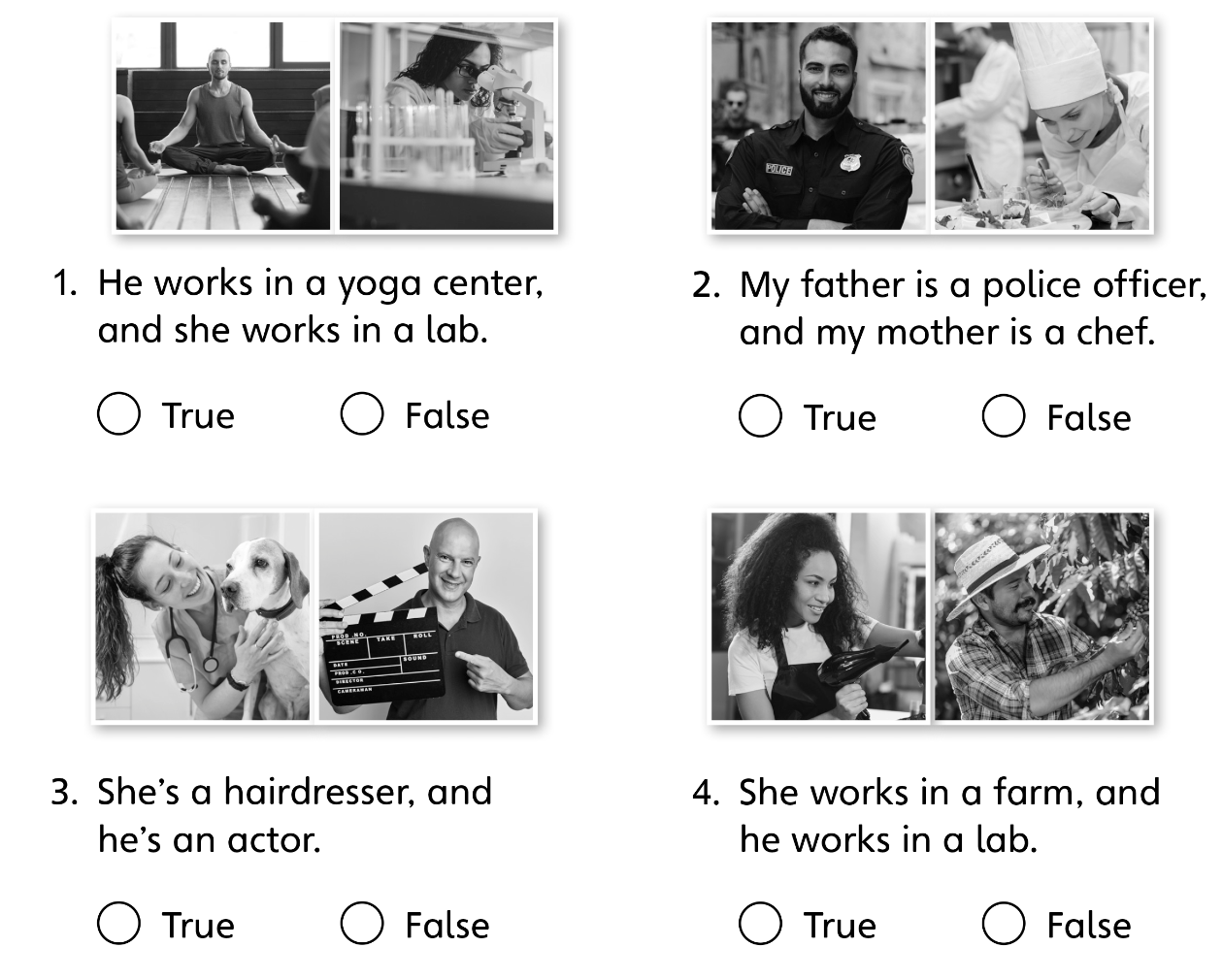This screenshot has height=980, width=1223.
Task: Choose False for the hairdresser and actor statement
Action: [362, 924]
